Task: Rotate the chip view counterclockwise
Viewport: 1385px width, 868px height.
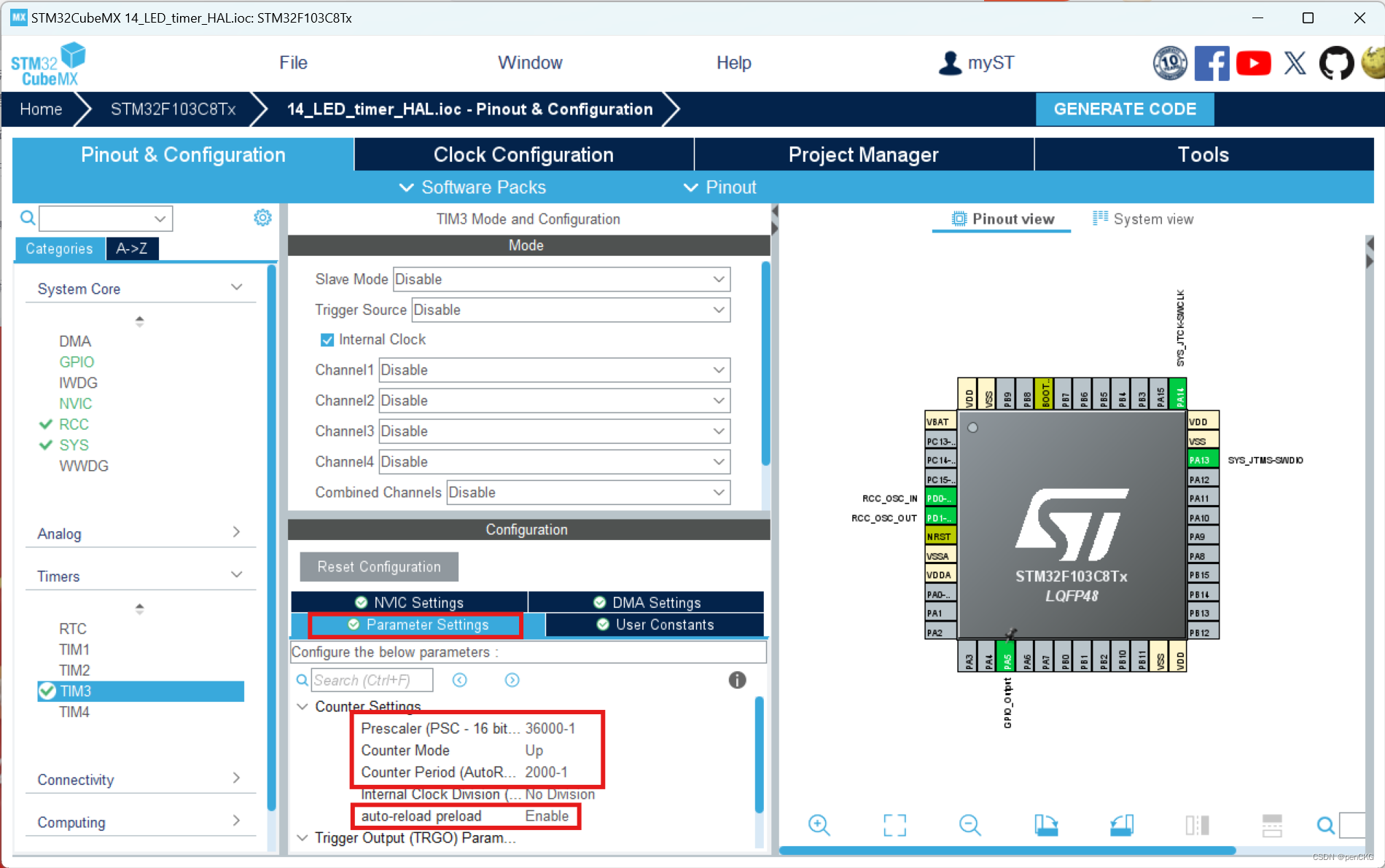Action: 1121,825
